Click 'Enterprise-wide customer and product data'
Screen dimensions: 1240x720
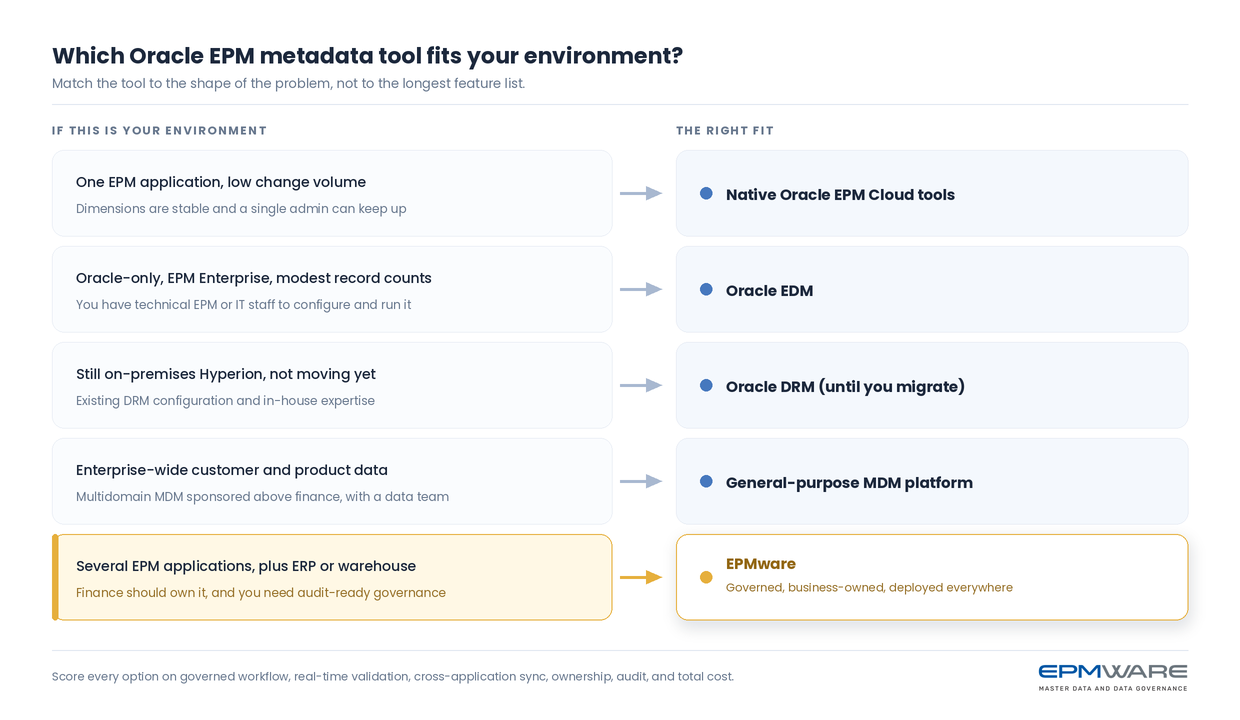click(232, 470)
